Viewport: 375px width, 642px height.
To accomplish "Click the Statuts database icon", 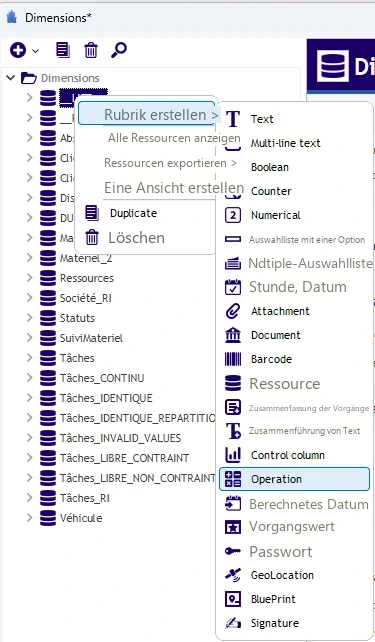I will 48,318.
